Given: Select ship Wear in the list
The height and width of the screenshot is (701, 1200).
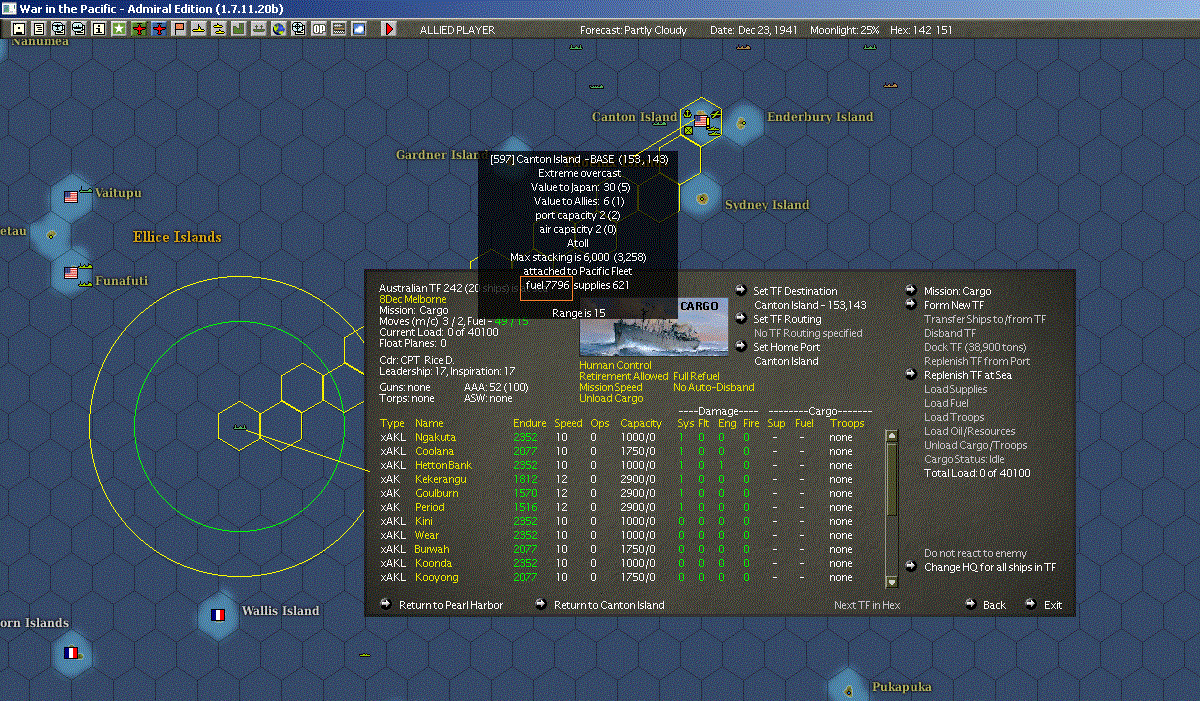Looking at the screenshot, I should point(427,536).
